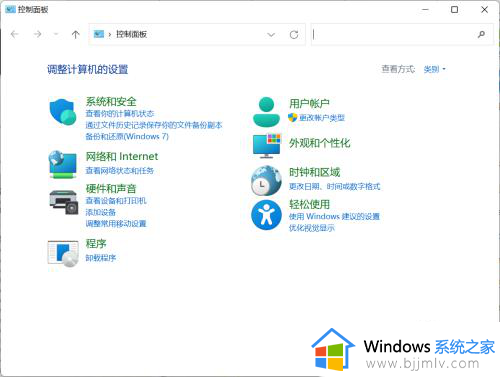Open 查看设备和打印机 link
Viewport: 500px width, 377px height.
click(116, 200)
